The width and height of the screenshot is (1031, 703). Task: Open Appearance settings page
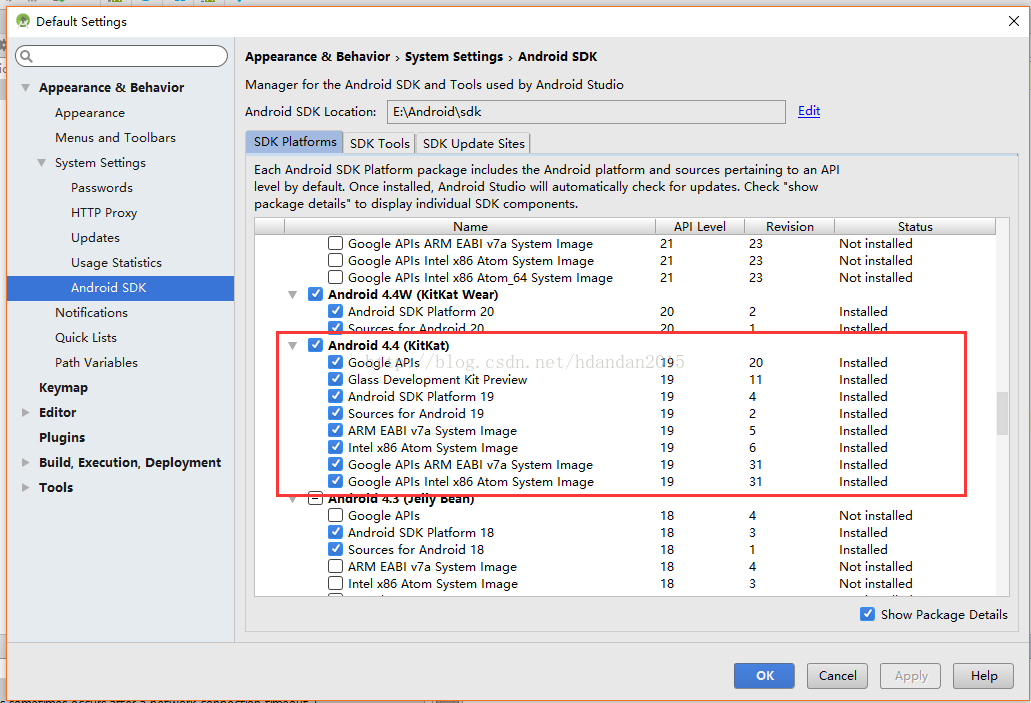pyautogui.click(x=89, y=112)
